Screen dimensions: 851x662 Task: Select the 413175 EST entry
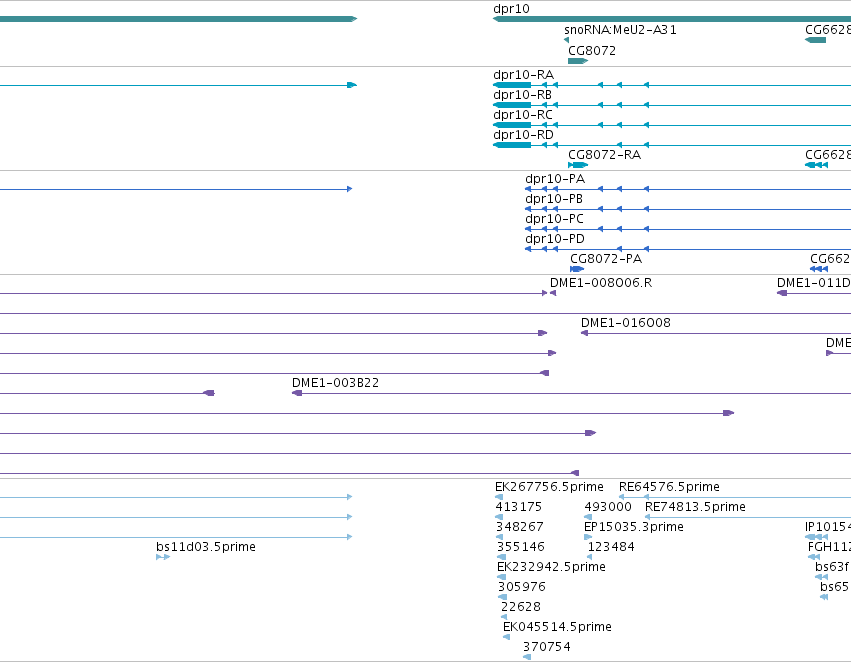(519, 507)
